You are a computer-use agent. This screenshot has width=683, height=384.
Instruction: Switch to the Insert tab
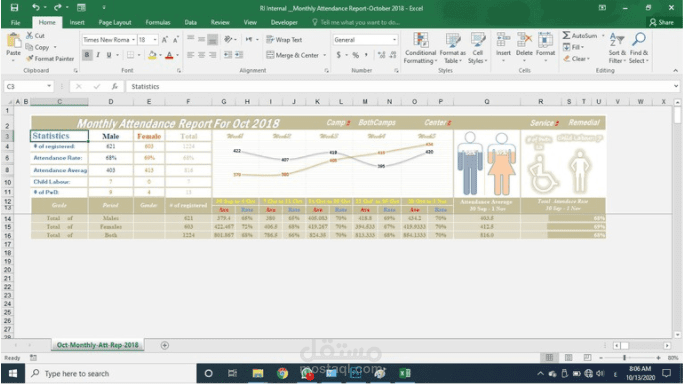tap(77, 23)
